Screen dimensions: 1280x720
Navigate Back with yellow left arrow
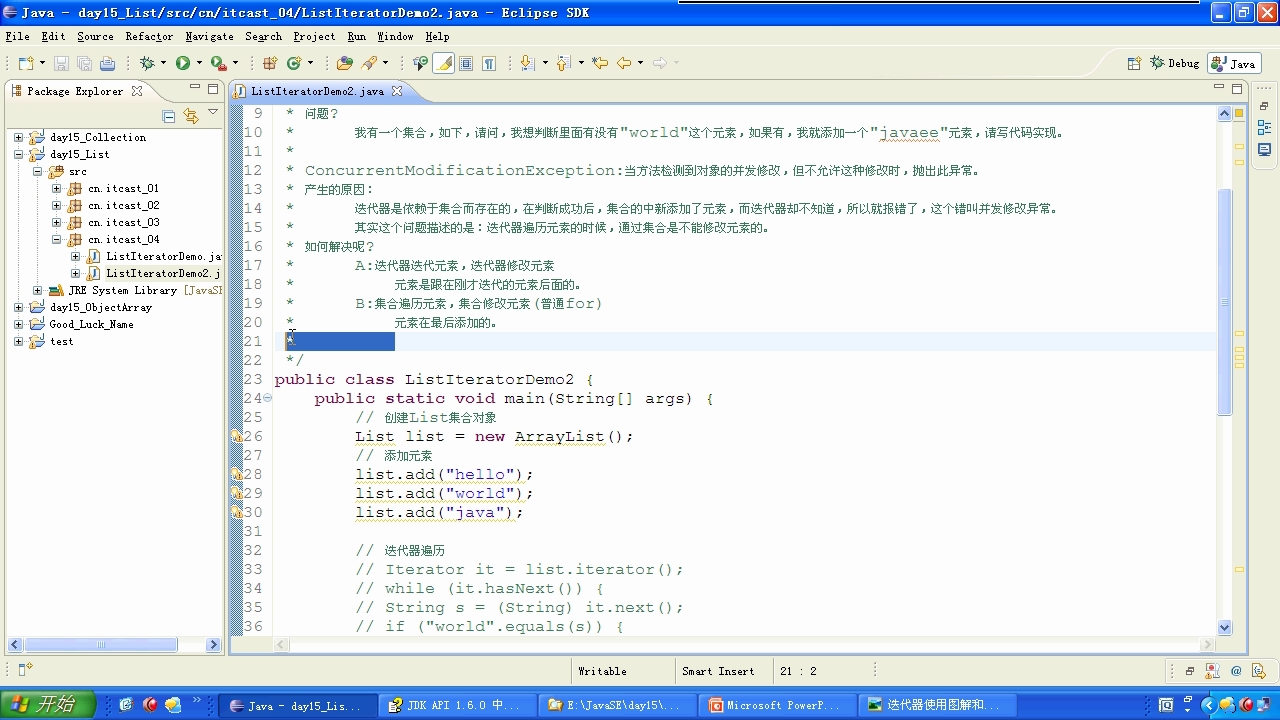pos(624,63)
